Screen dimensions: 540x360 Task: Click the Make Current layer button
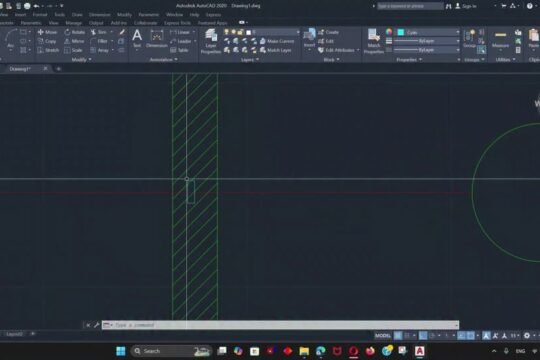277,41
